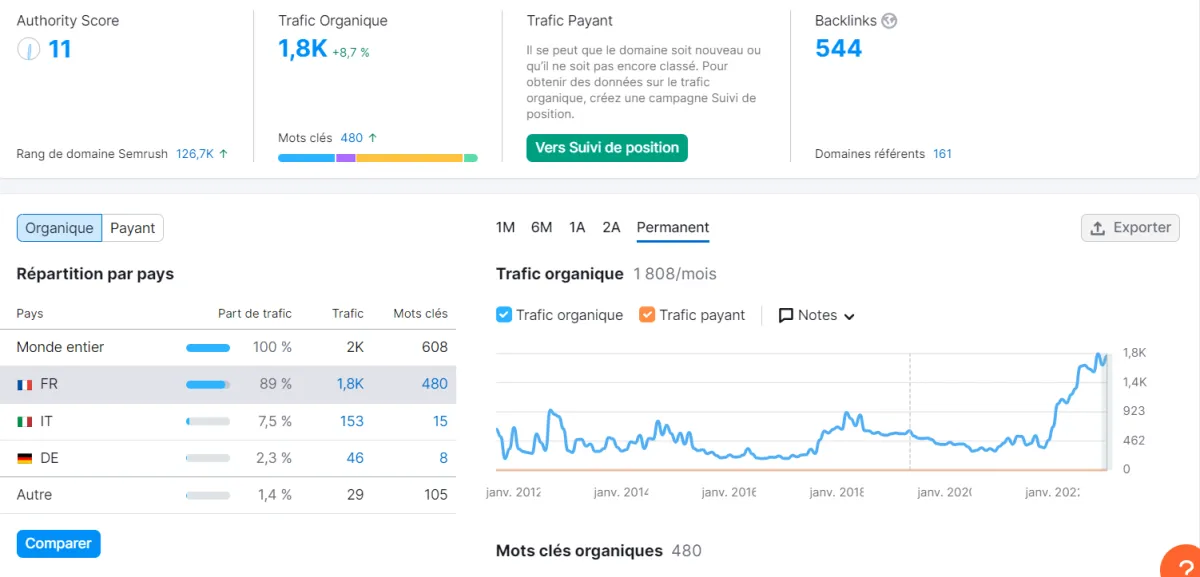
Task: Click the FR keywords value 480
Action: 435,384
